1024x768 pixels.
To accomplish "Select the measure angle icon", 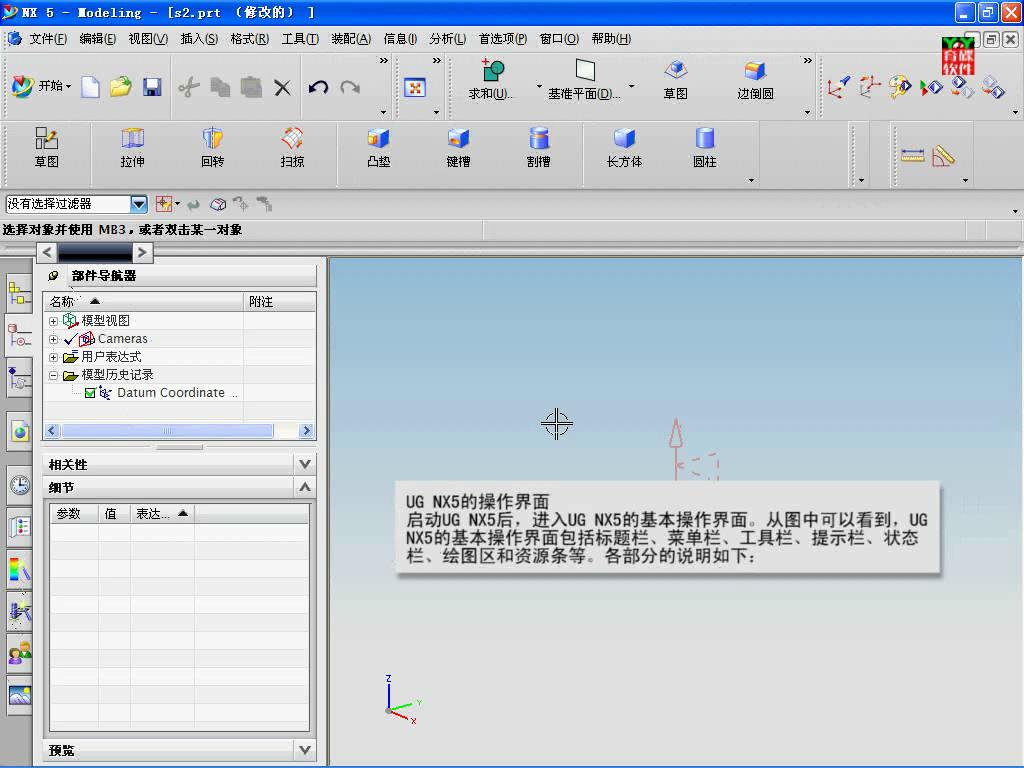I will (x=943, y=155).
